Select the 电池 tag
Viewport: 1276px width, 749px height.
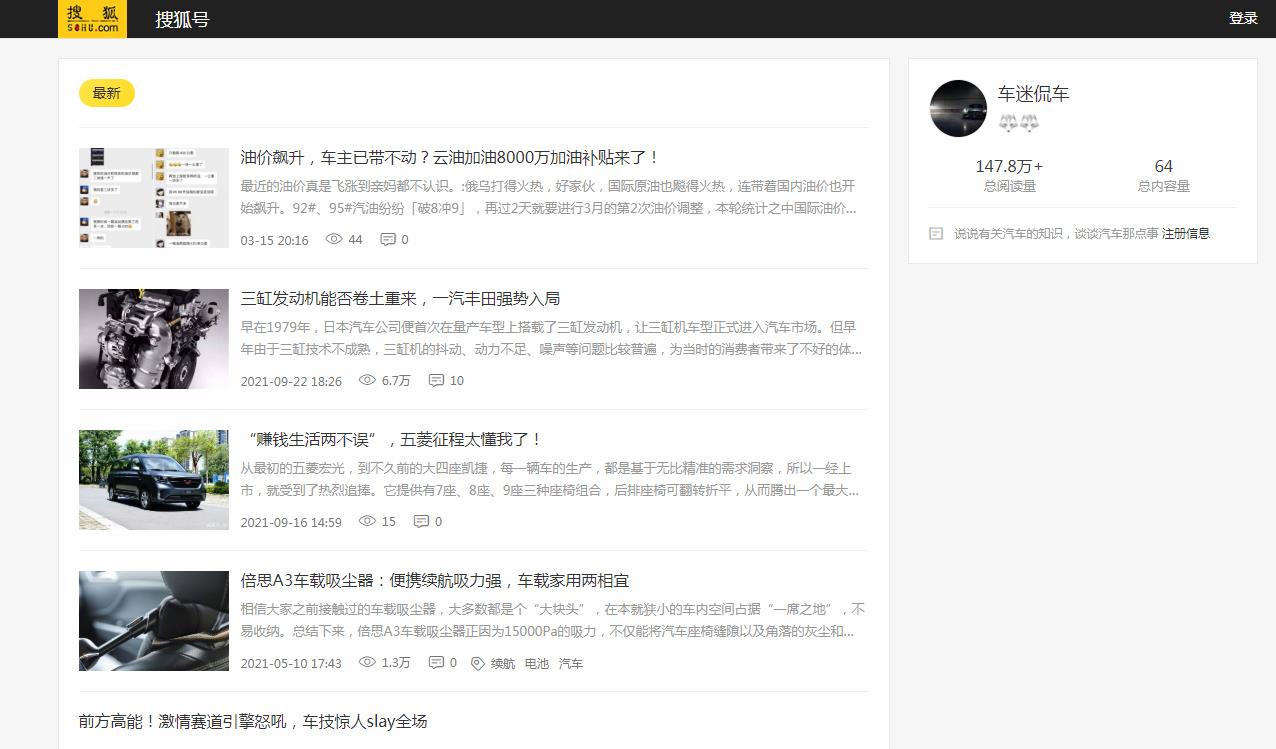[x=537, y=663]
